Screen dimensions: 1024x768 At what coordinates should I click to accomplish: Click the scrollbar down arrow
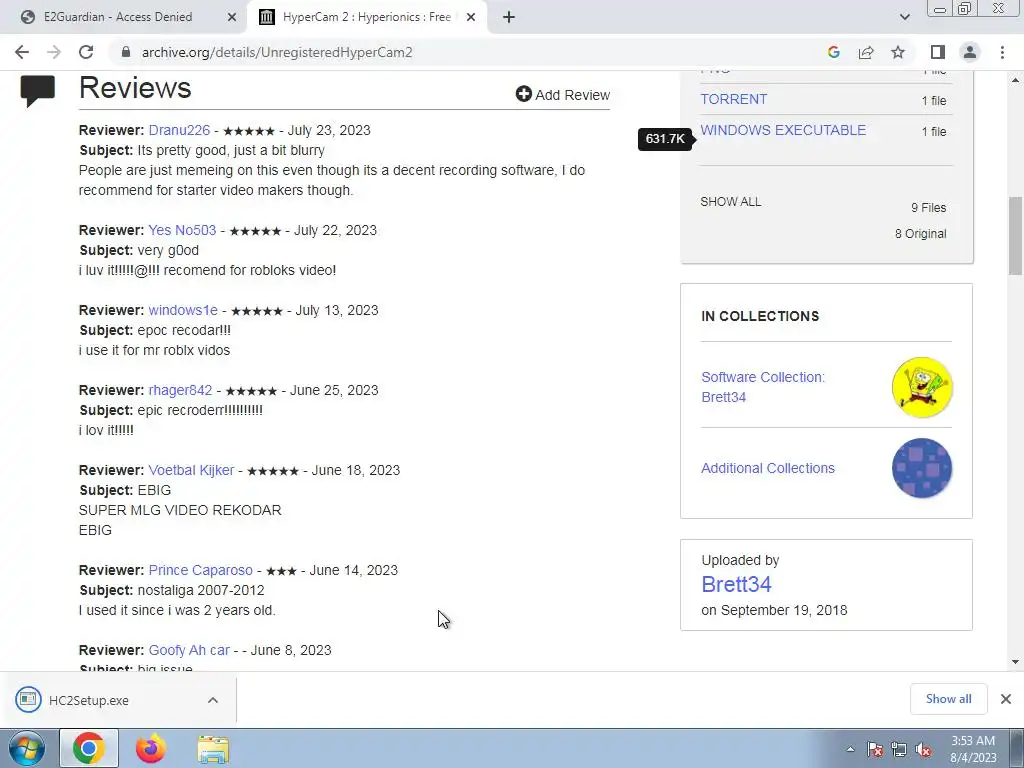[1015, 662]
